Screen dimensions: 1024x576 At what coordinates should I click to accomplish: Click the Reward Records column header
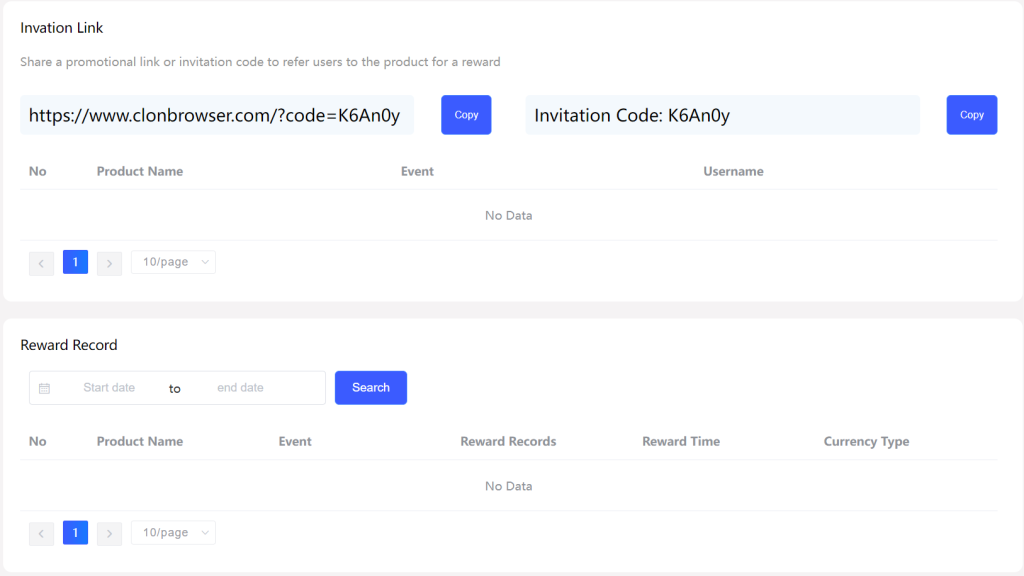pyautogui.click(x=508, y=441)
